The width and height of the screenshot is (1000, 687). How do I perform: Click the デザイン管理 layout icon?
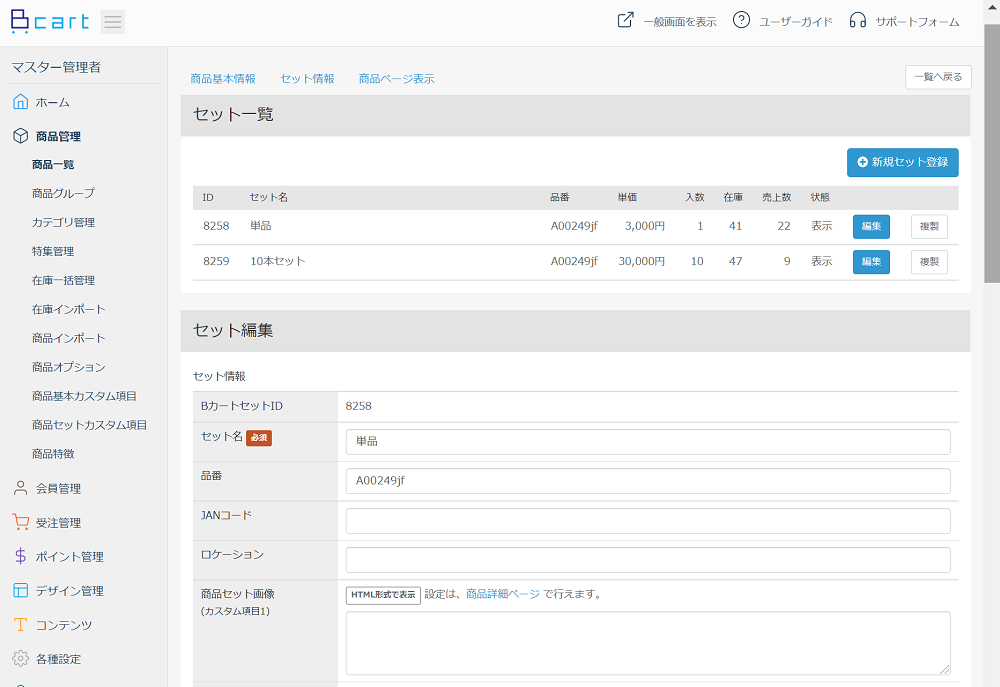pos(20,591)
